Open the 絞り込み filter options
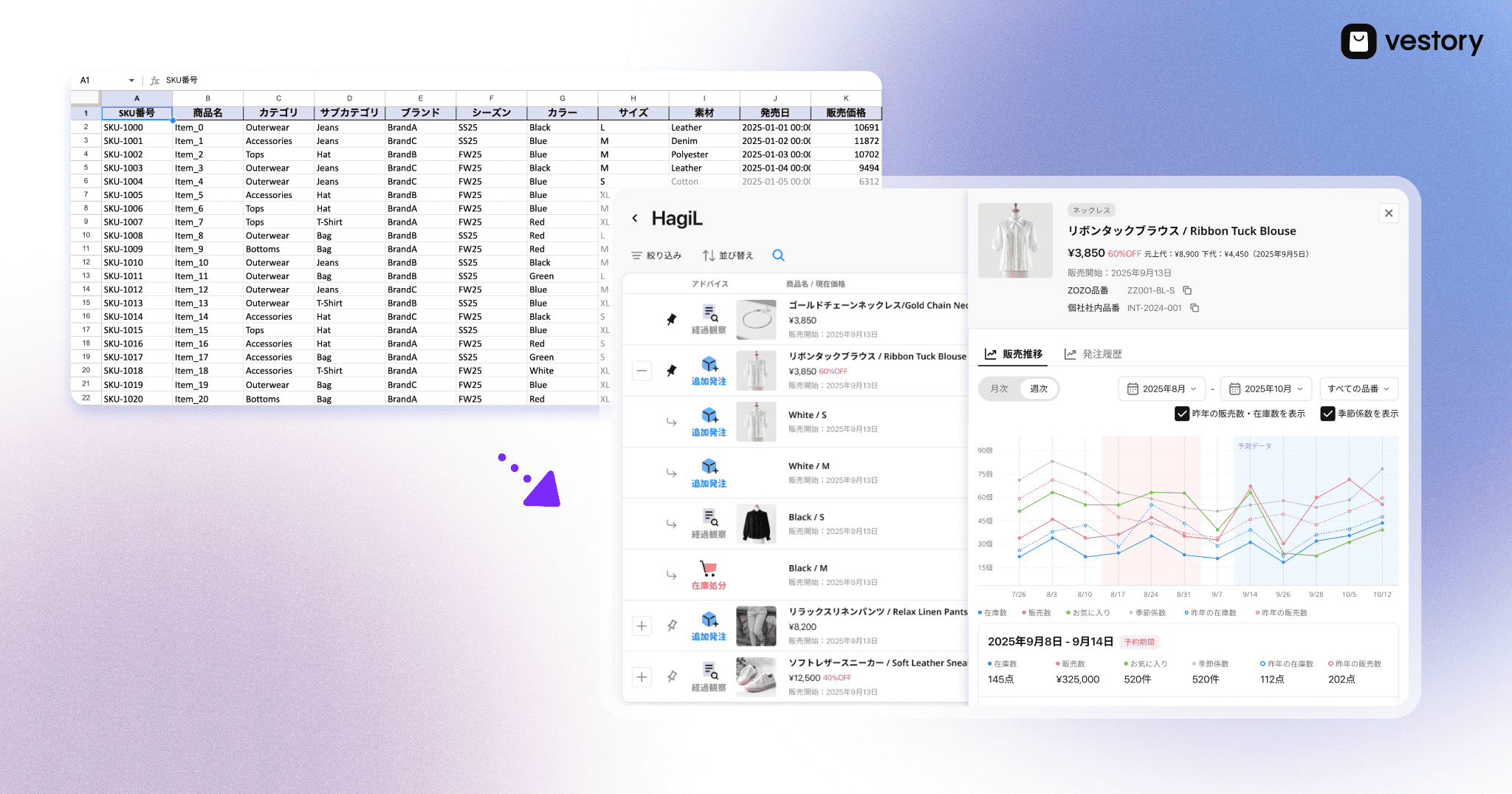 point(656,256)
